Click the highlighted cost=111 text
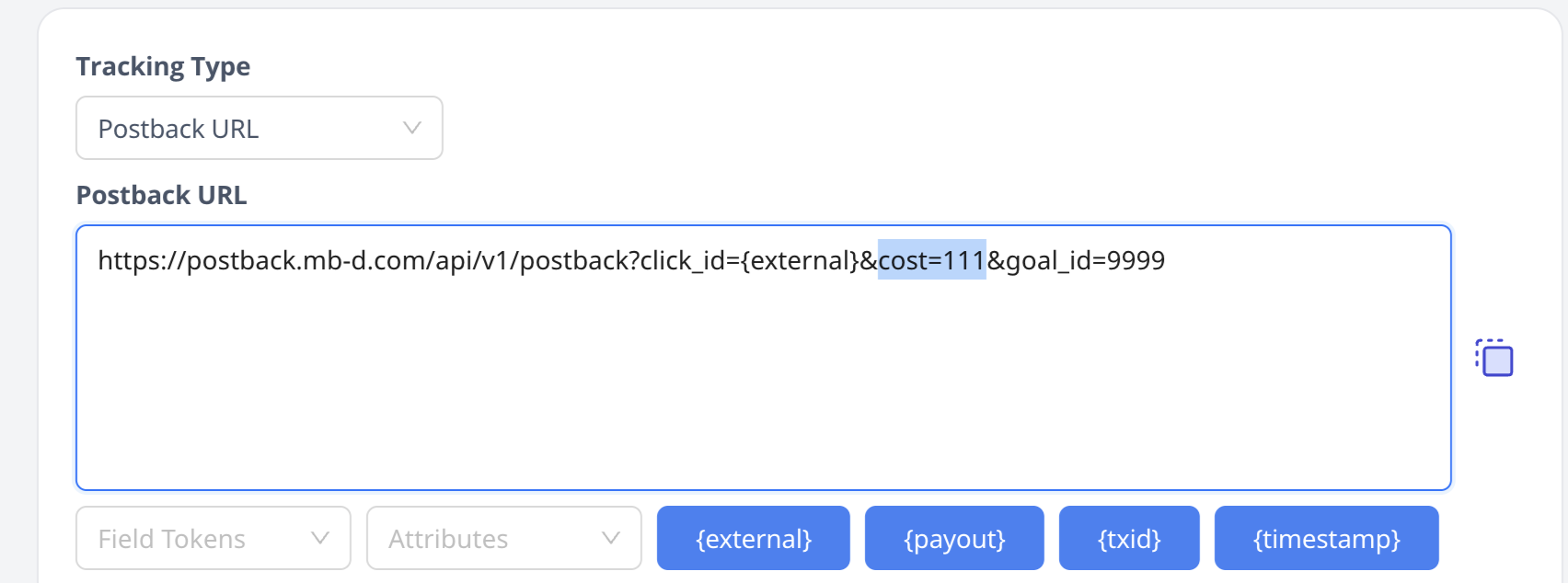Viewport: 1568px width, 583px height. point(931,260)
